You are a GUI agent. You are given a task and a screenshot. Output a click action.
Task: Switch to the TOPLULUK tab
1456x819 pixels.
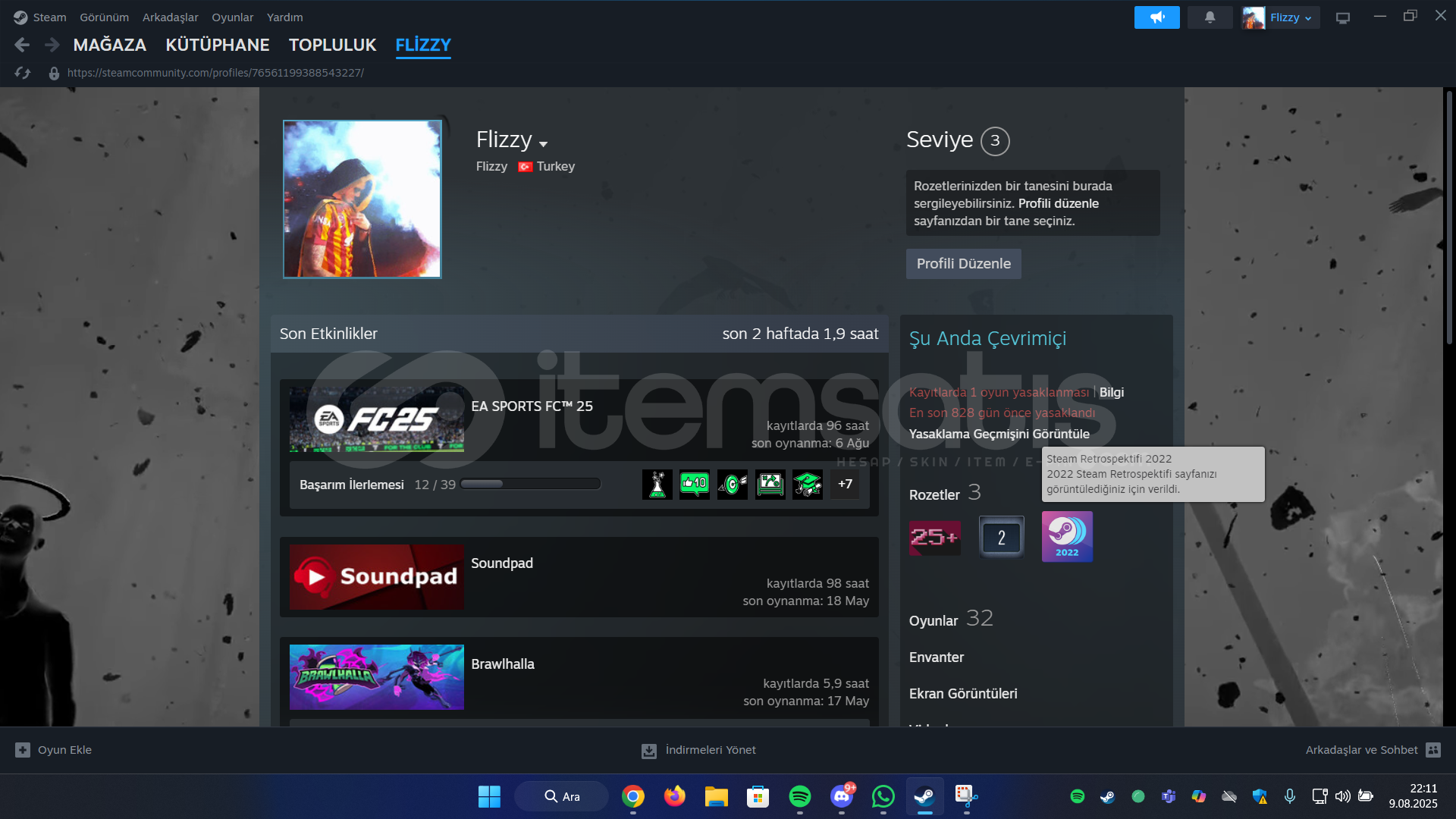coord(333,45)
